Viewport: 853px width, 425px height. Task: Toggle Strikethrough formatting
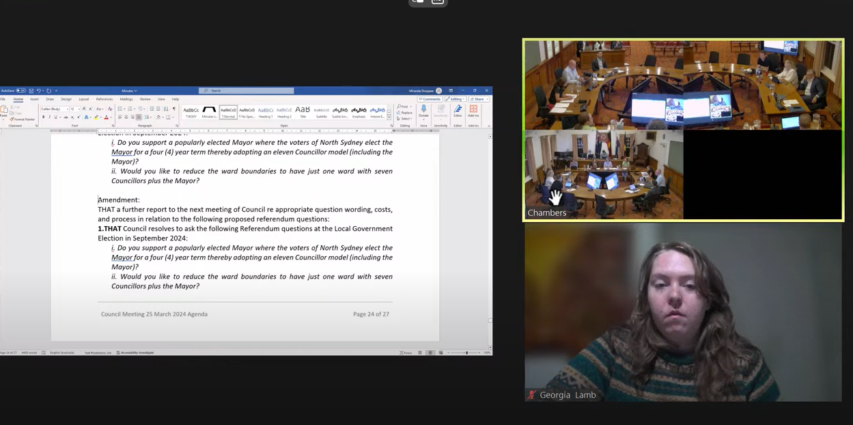(x=66, y=118)
